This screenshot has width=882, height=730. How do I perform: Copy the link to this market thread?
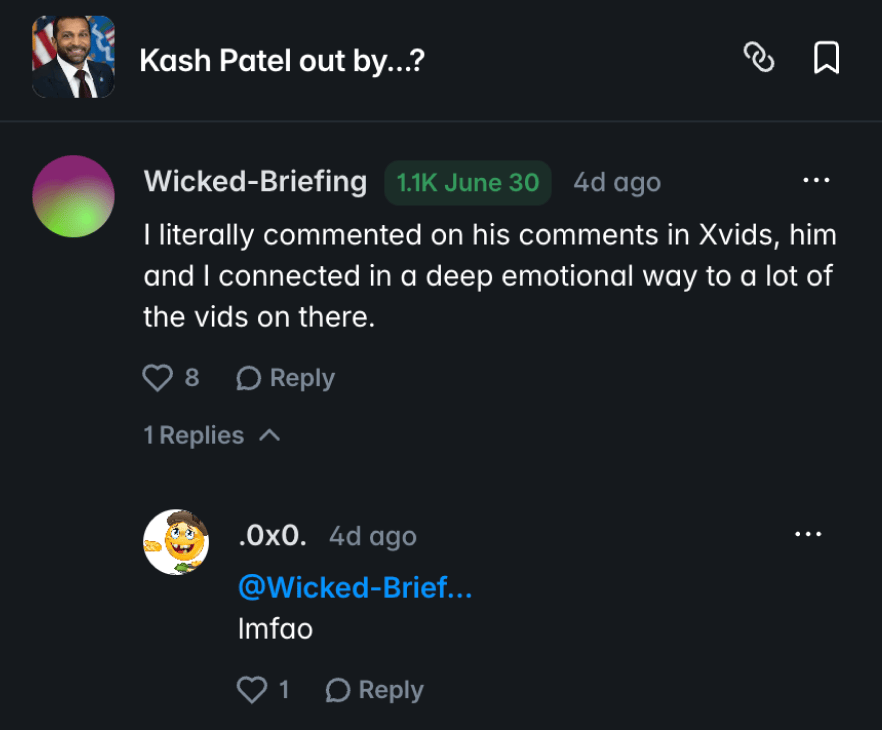(760, 59)
